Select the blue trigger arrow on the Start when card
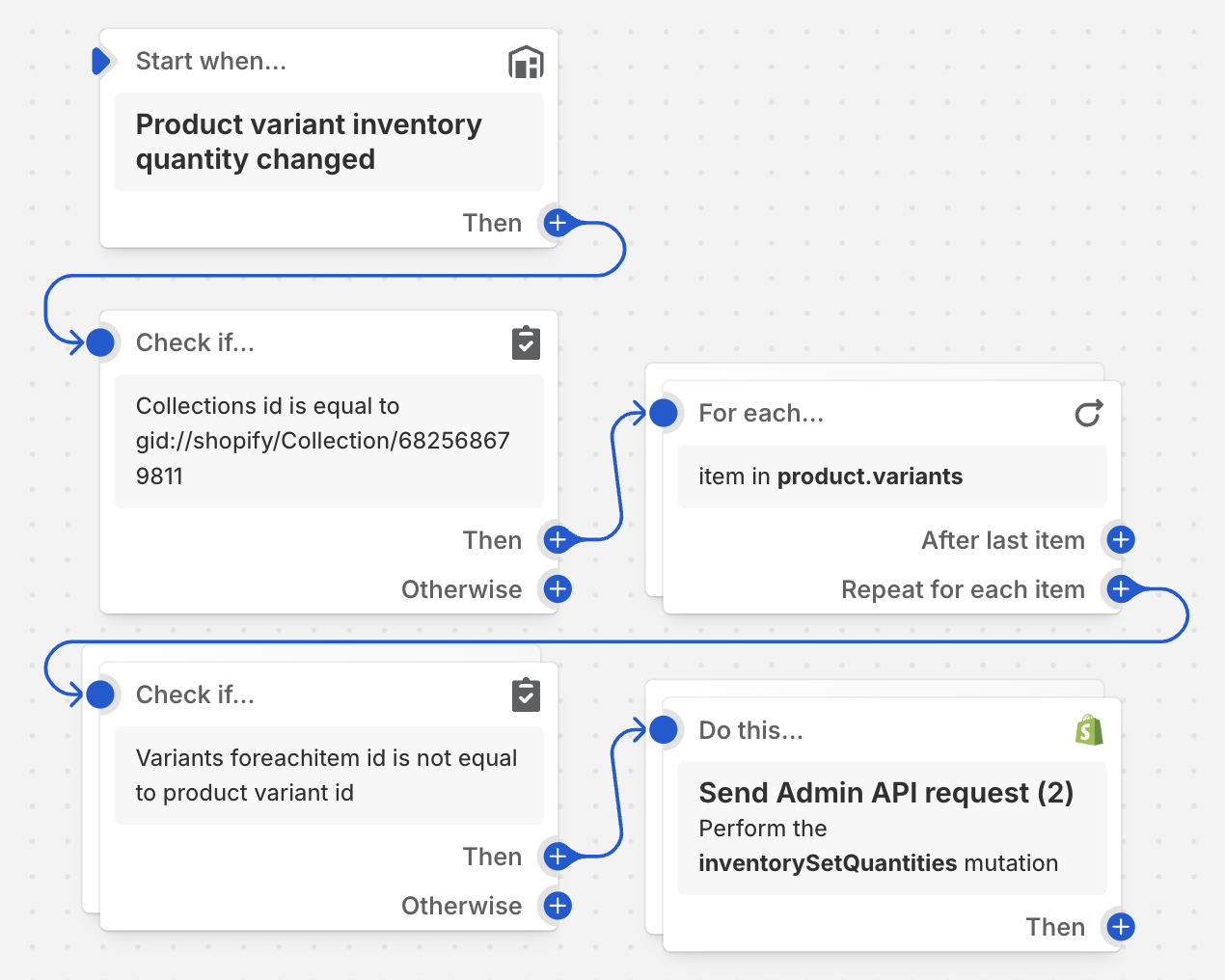Screen dimensions: 1225x980 pyautogui.click(x=101, y=61)
